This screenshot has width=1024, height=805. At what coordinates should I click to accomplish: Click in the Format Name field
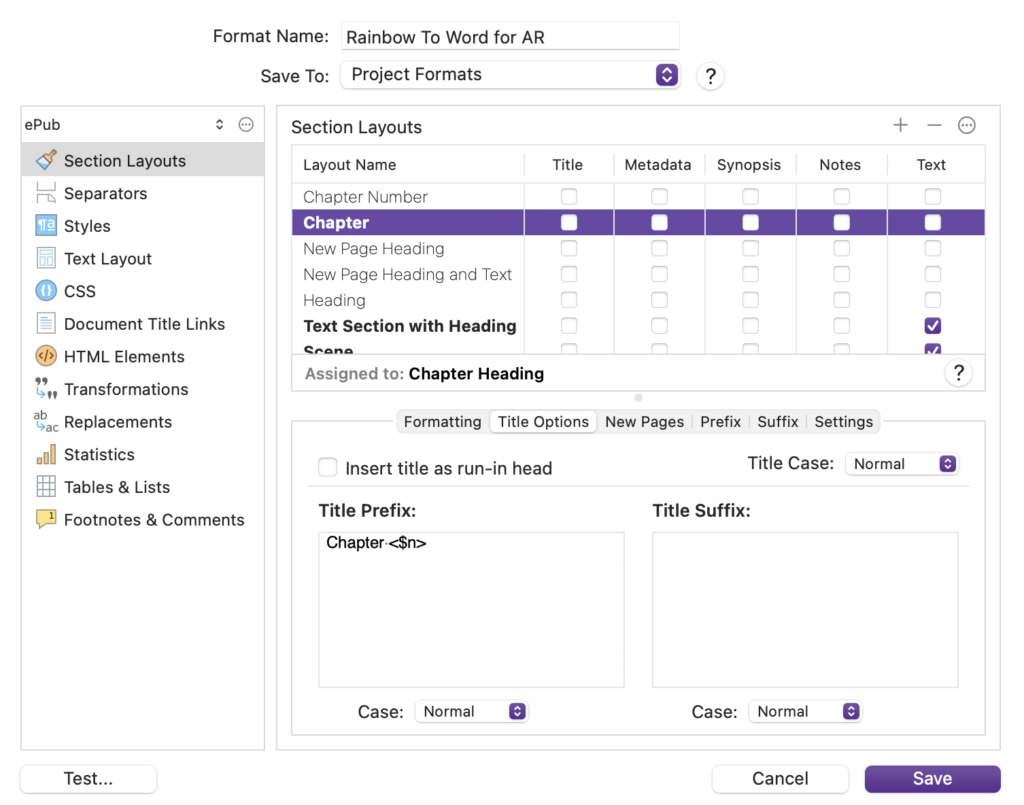[x=510, y=36]
